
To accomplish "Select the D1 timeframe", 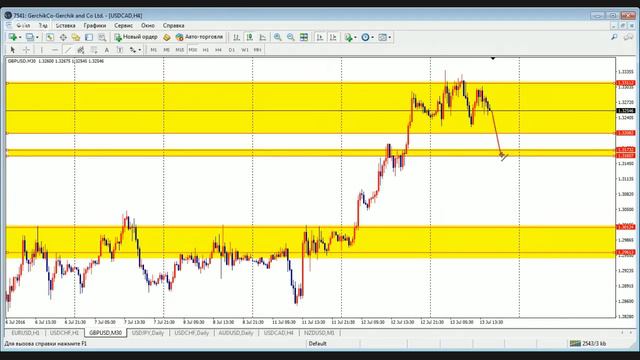I will 231,50.
